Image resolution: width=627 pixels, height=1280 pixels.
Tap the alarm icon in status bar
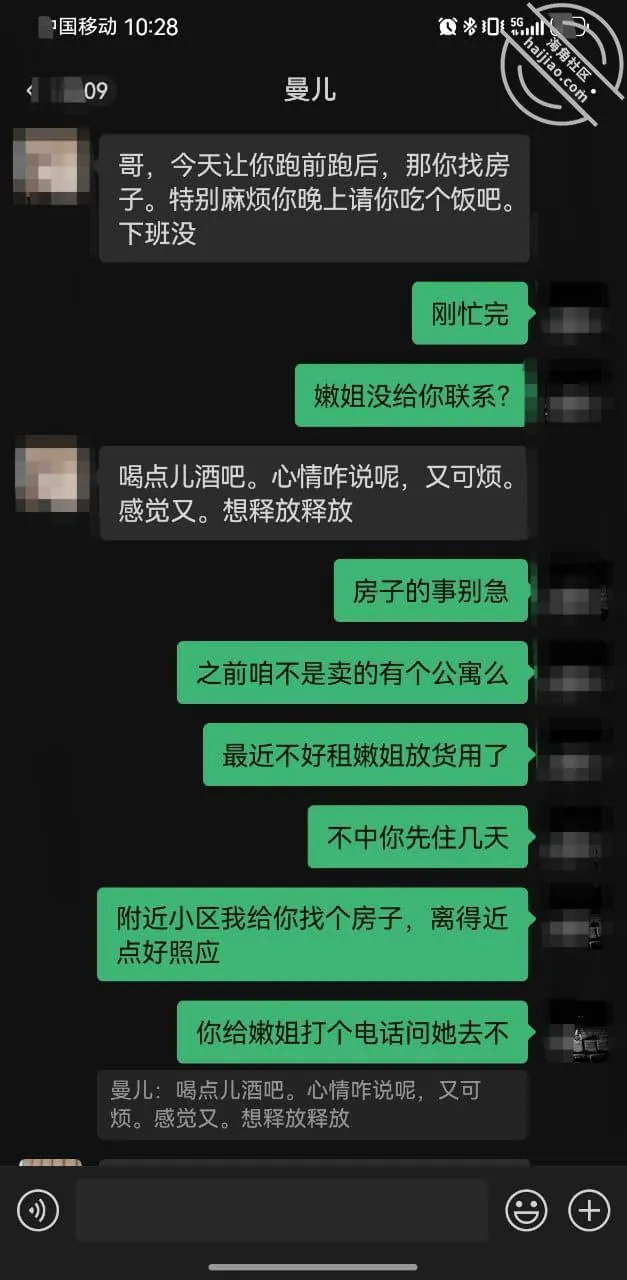447,27
